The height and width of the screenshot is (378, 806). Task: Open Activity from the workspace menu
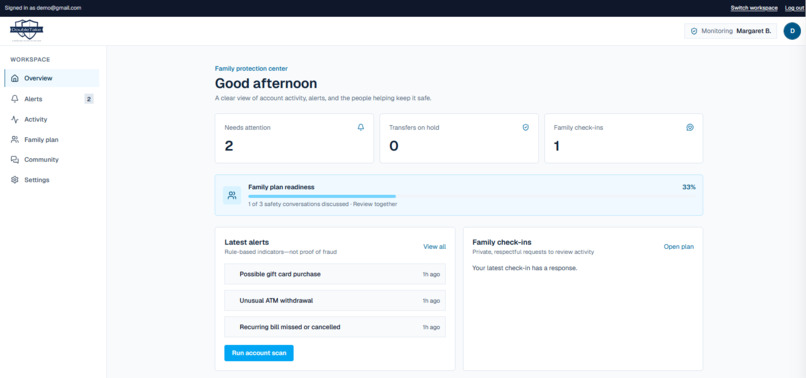coord(51,119)
